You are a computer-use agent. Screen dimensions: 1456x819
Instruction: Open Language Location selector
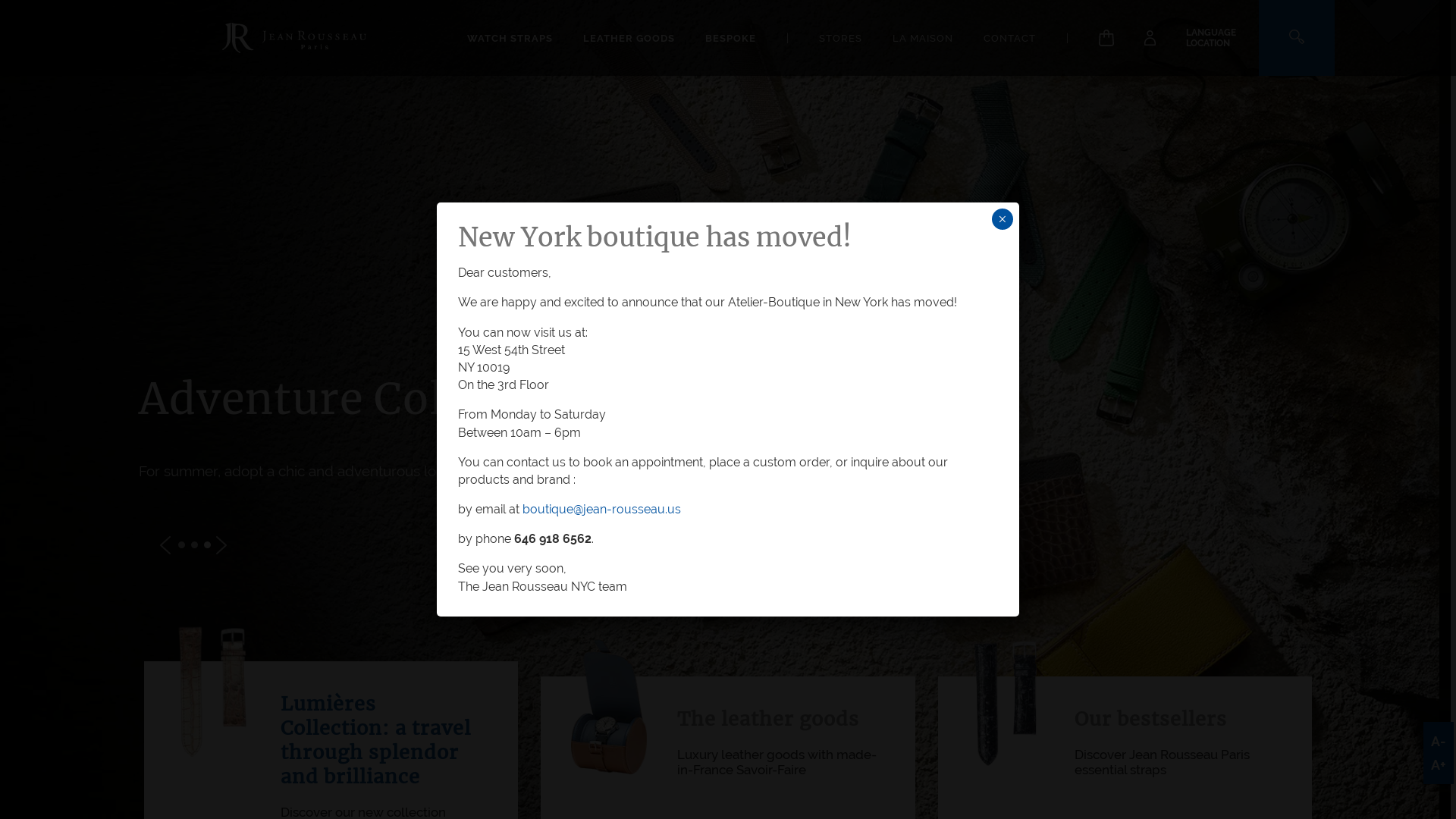[x=1210, y=38]
